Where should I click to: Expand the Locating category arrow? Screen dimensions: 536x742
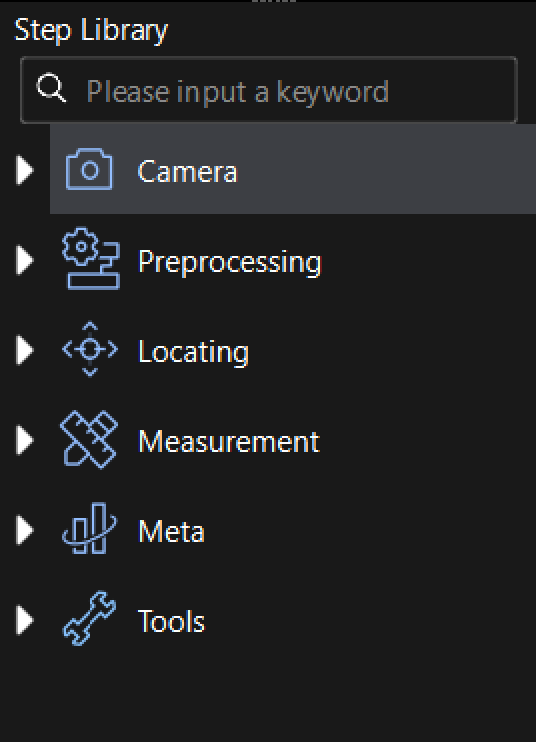click(25, 350)
